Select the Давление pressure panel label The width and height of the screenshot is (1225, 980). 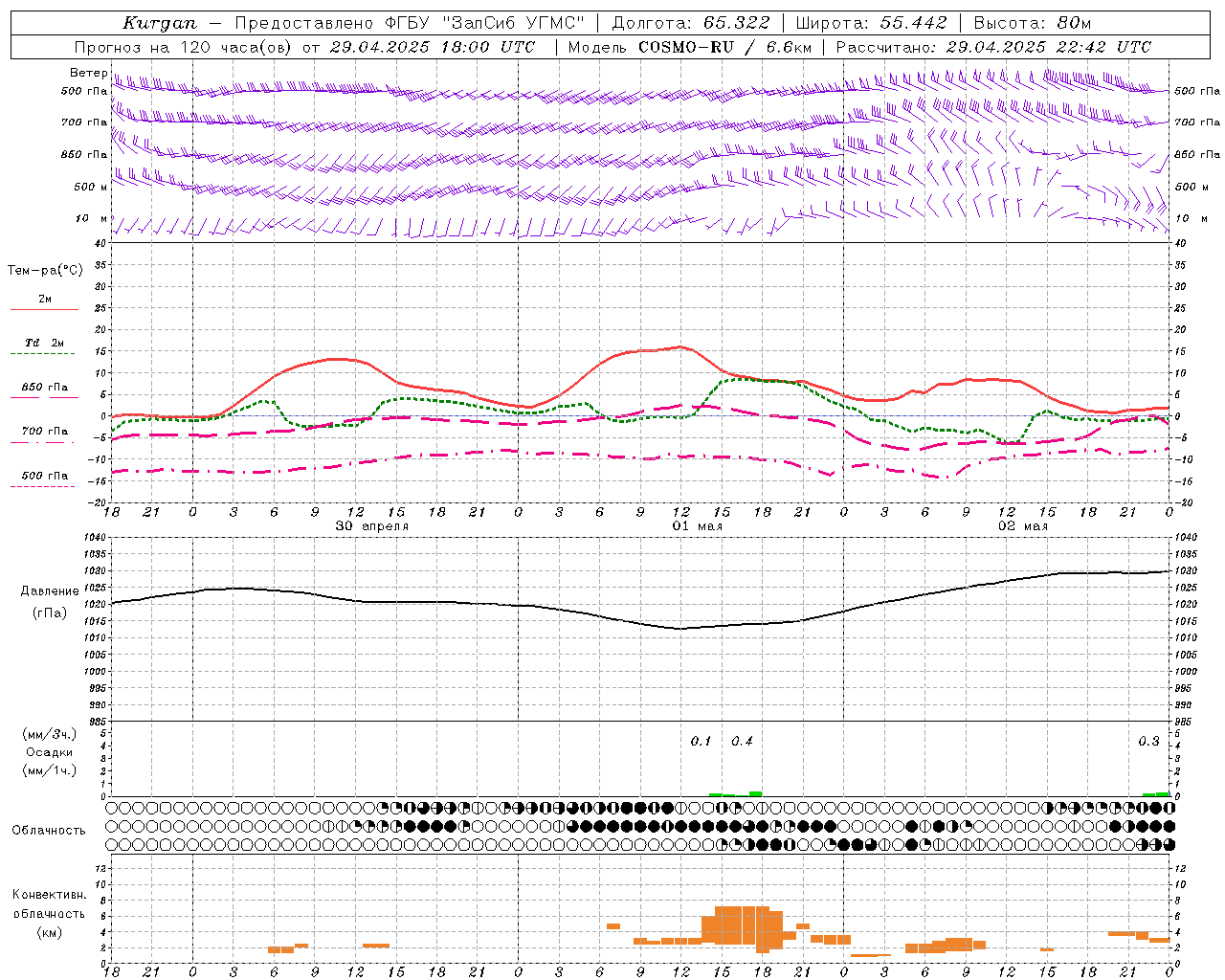(50, 591)
